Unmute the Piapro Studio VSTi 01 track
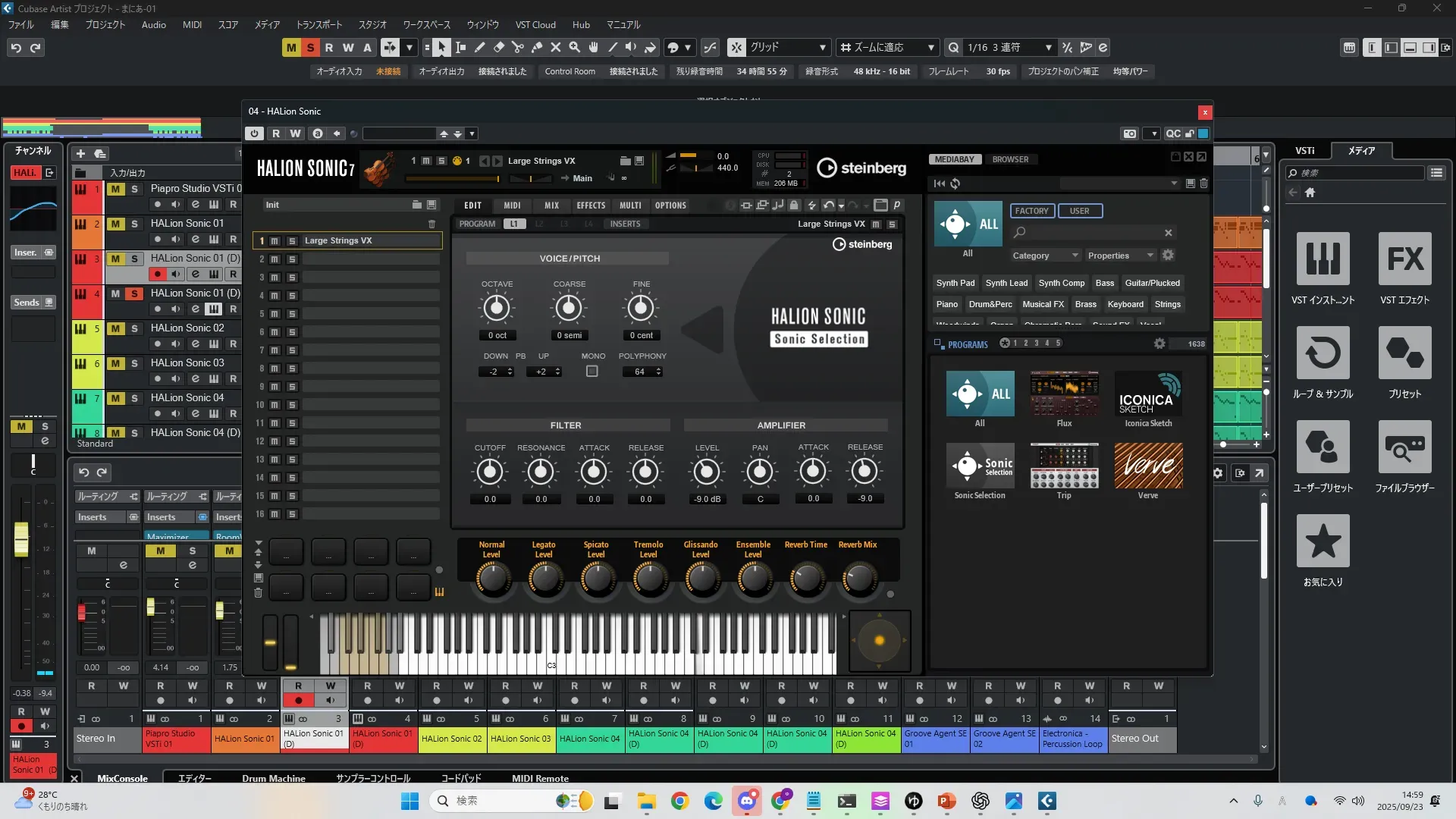The height and width of the screenshot is (819, 1456). [115, 189]
